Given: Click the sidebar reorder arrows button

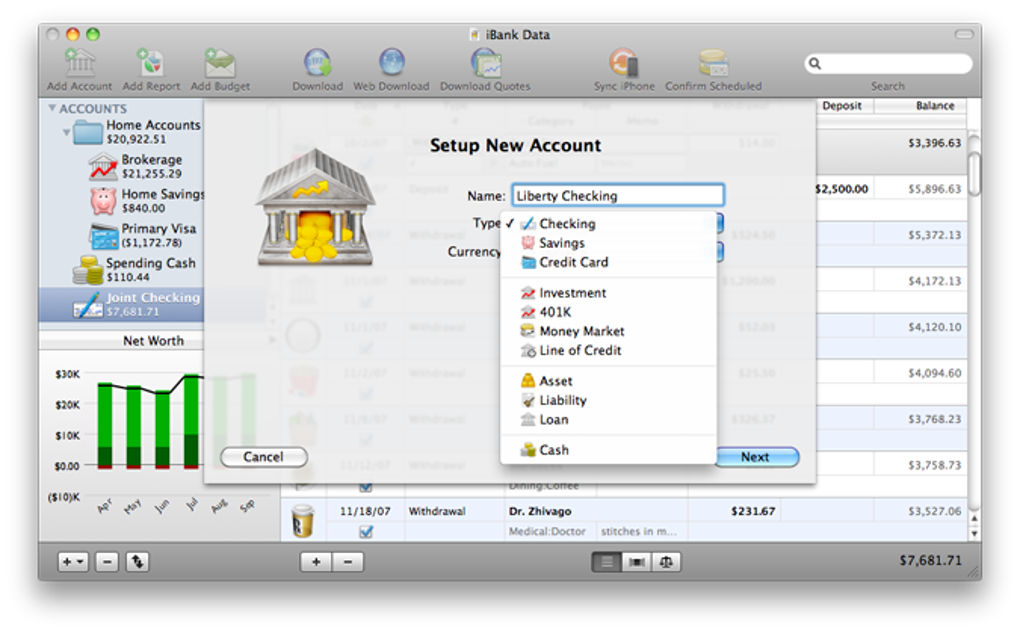Looking at the screenshot, I should pyautogui.click(x=137, y=561).
